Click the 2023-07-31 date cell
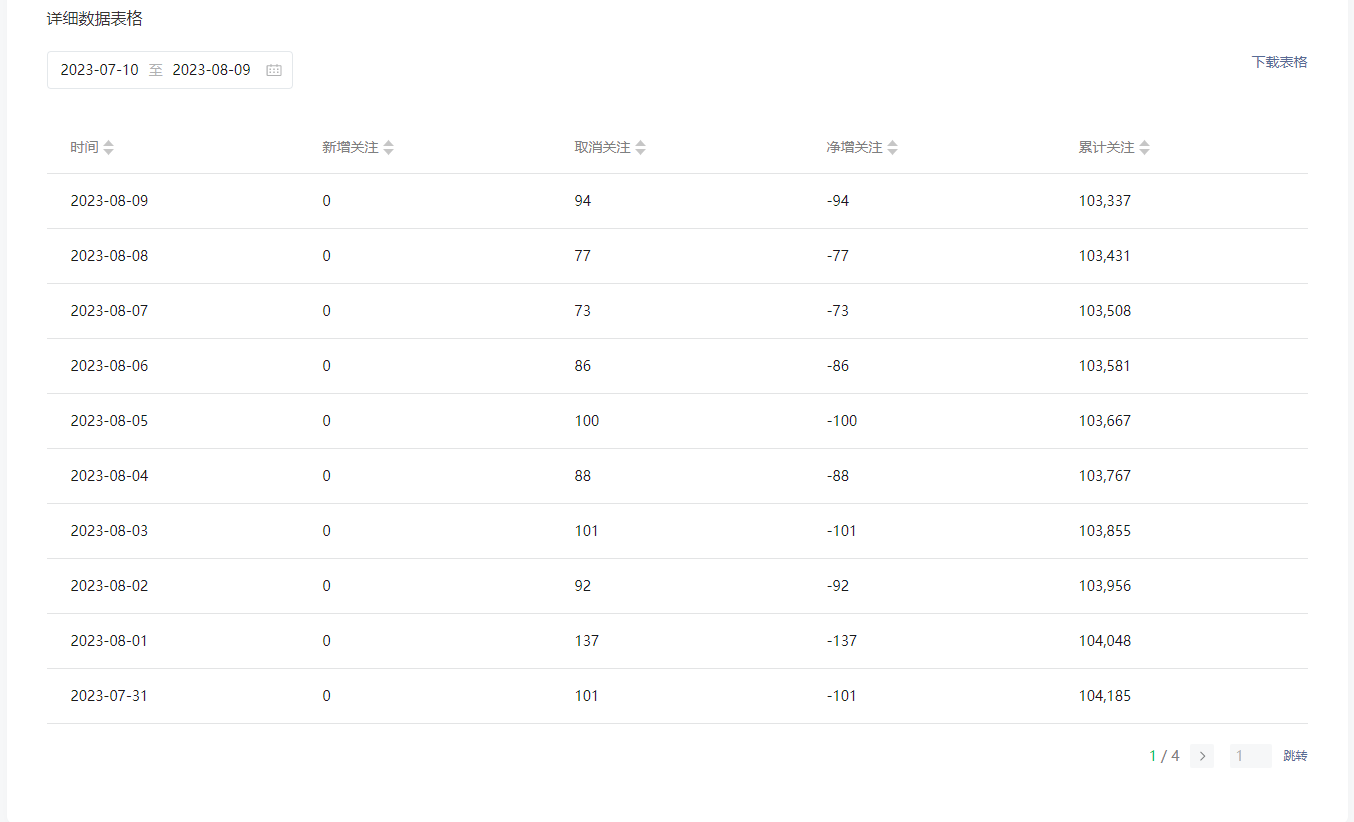This screenshot has height=822, width=1354. 109,696
